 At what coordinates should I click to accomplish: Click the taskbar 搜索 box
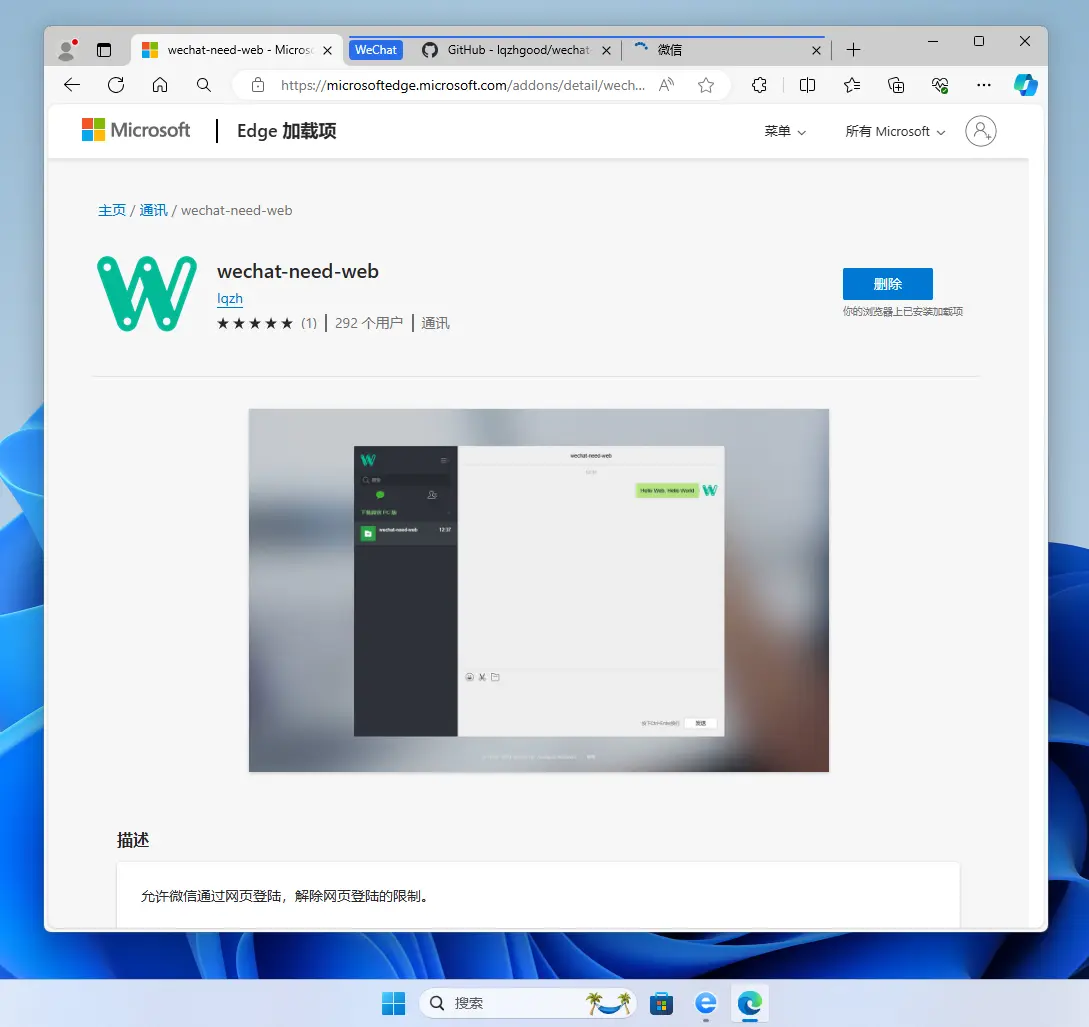528,1003
